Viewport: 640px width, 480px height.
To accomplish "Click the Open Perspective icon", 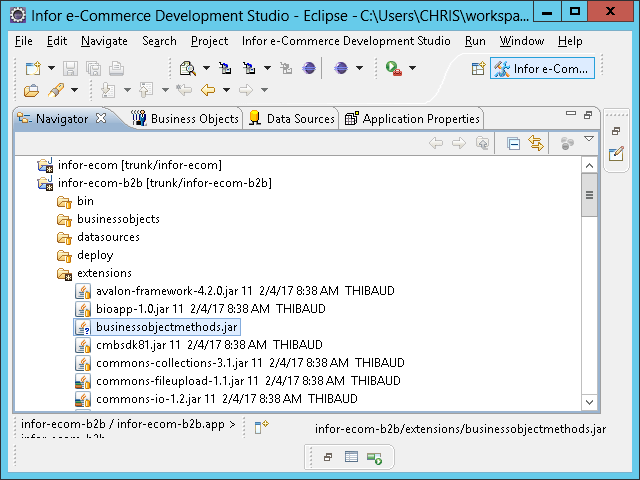I will point(478,68).
